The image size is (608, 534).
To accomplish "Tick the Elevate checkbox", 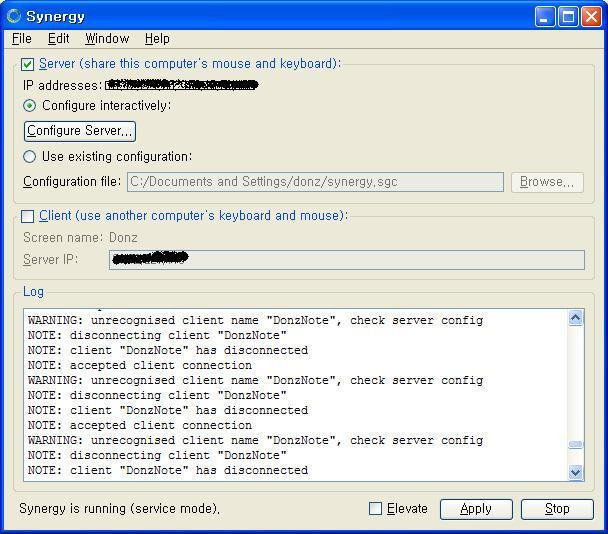I will pos(375,508).
